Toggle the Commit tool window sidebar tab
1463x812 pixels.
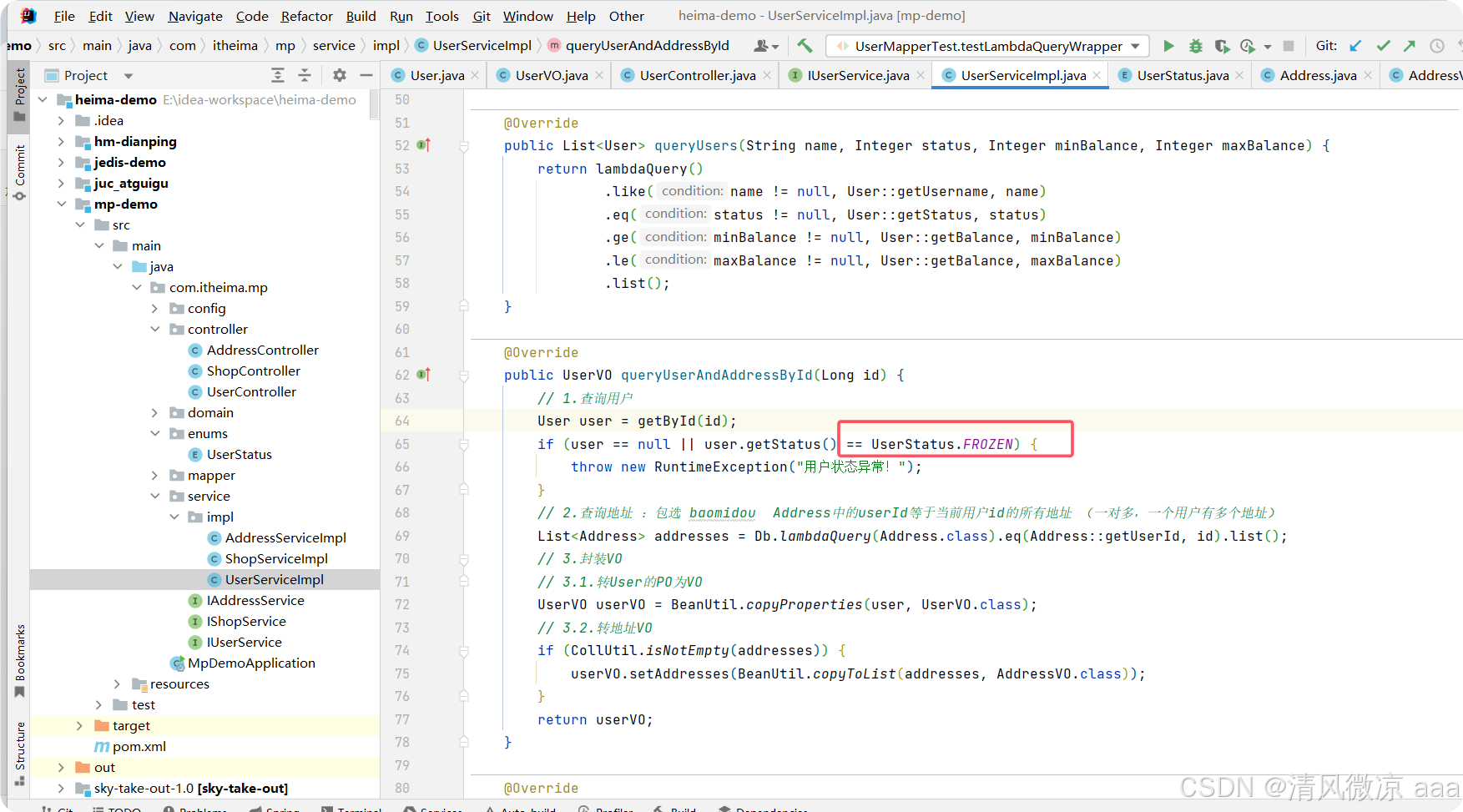[19, 172]
